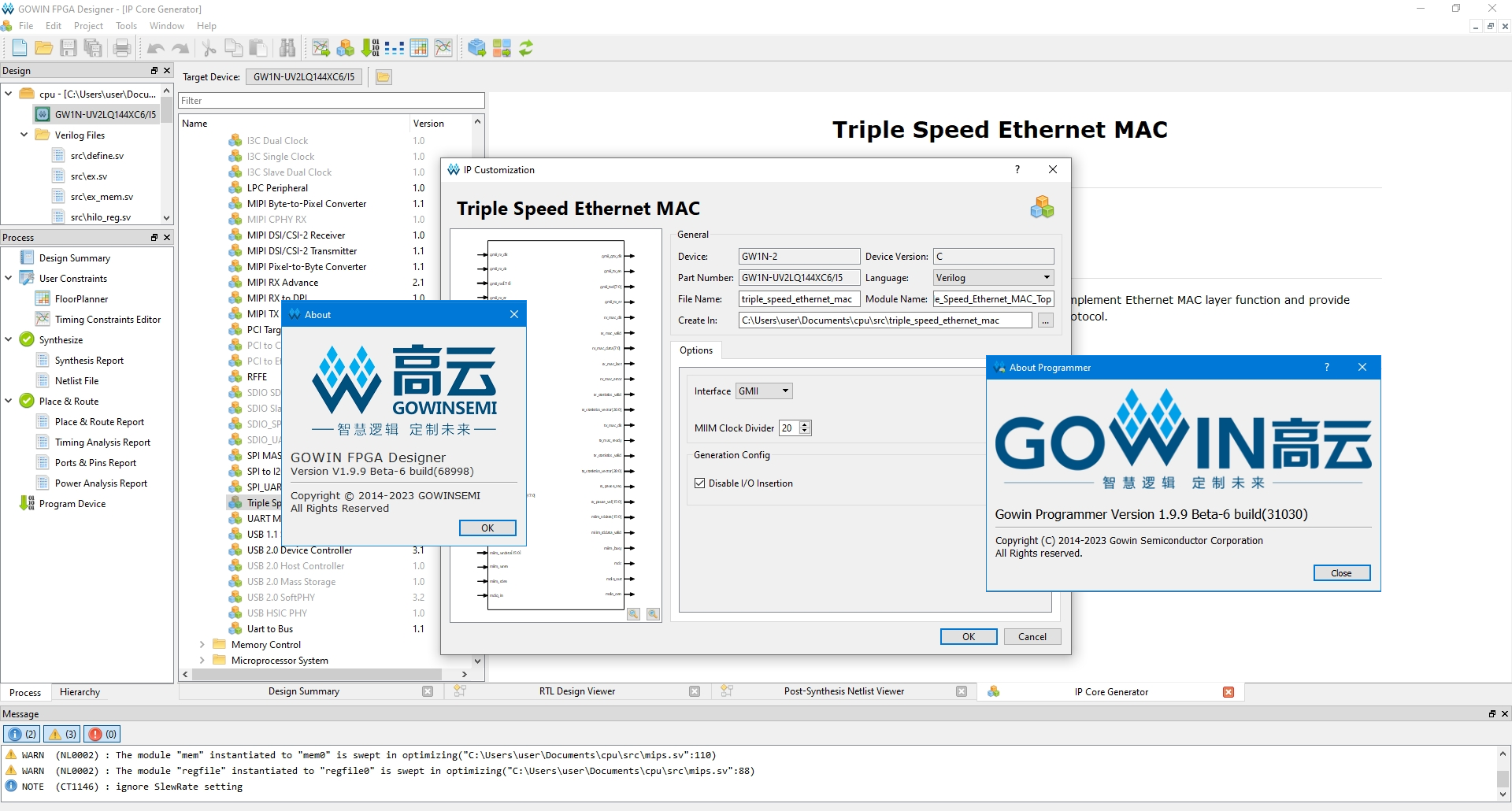This screenshot has height=811, width=1512.
Task: Click the Open folder toolbar icon
Action: pos(44,48)
